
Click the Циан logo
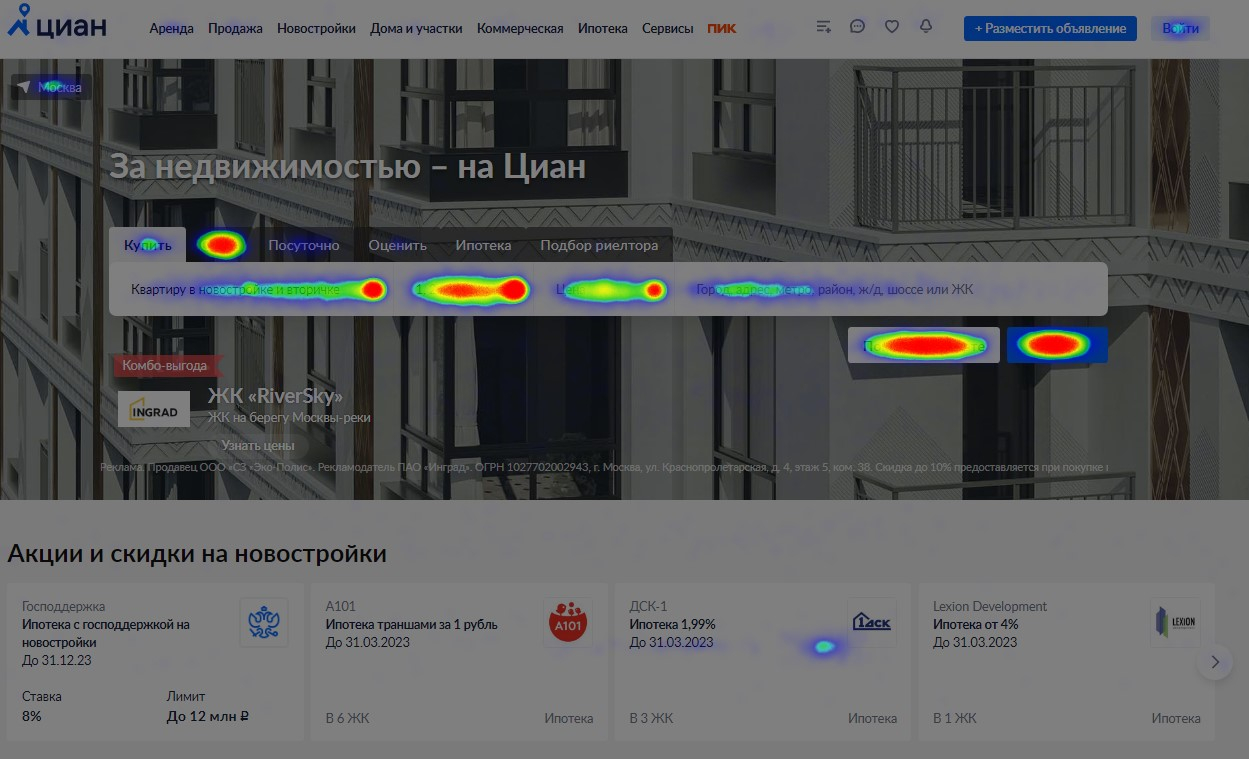click(x=56, y=23)
